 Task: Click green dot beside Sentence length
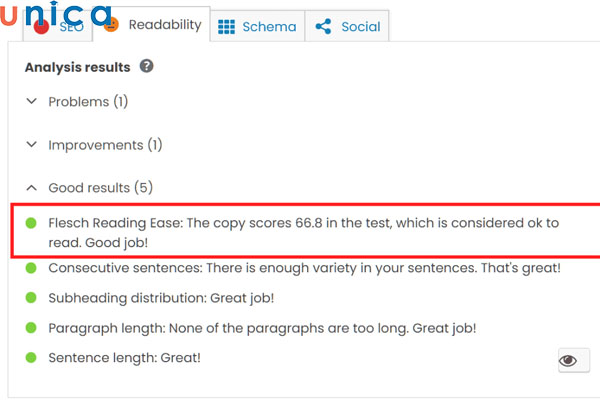coord(32,358)
